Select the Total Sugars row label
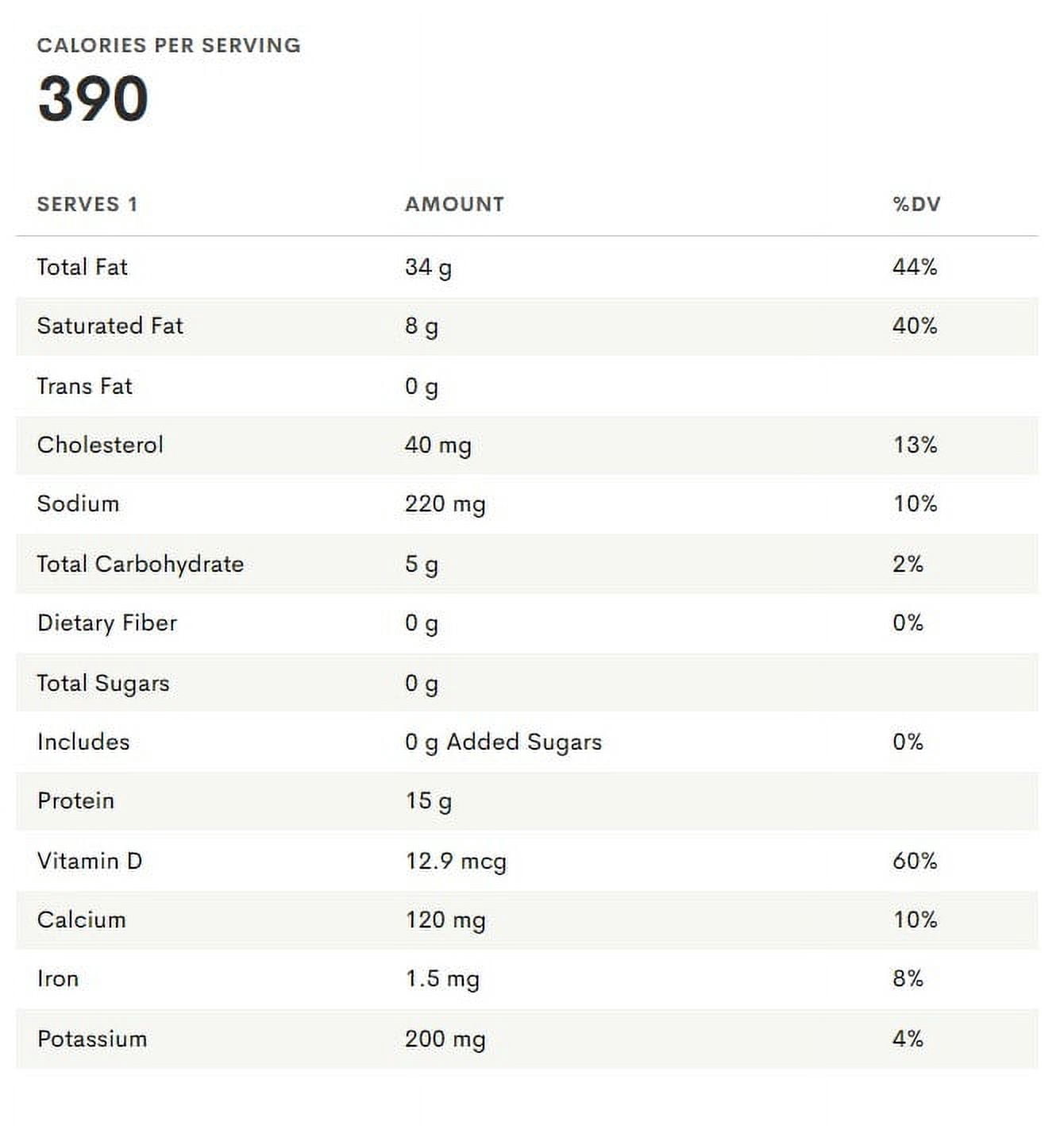 tap(103, 684)
